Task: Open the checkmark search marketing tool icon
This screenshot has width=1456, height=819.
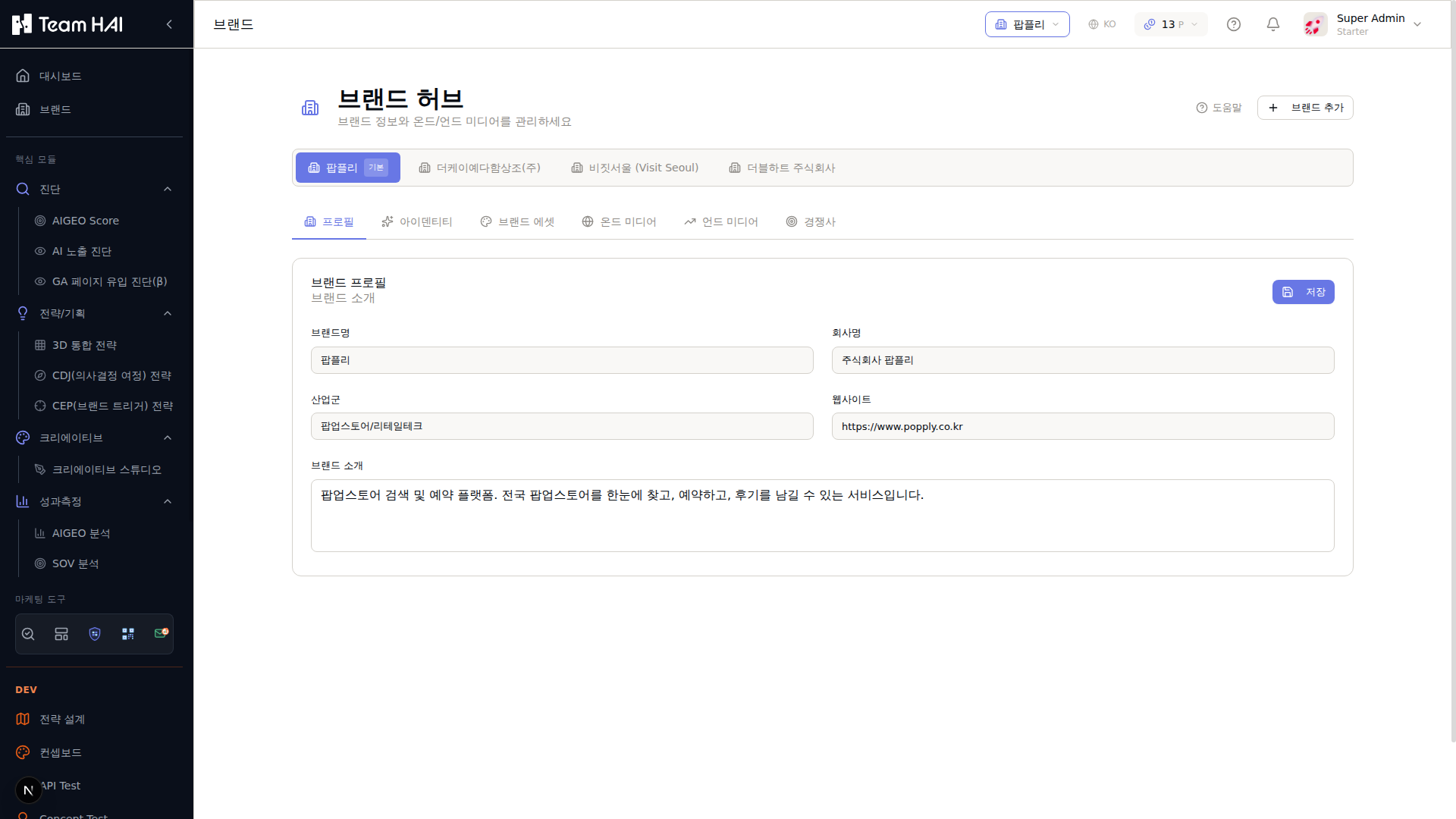Action: [x=28, y=634]
